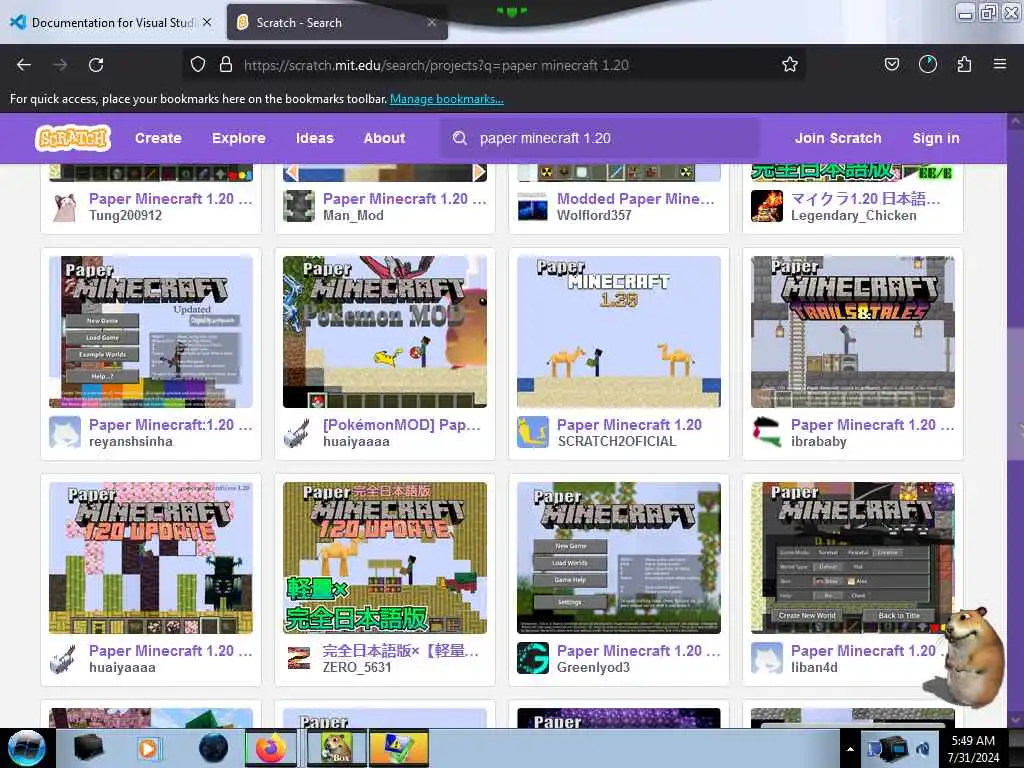The width and height of the screenshot is (1024, 768).
Task: Click Join Scratch
Action: [838, 138]
